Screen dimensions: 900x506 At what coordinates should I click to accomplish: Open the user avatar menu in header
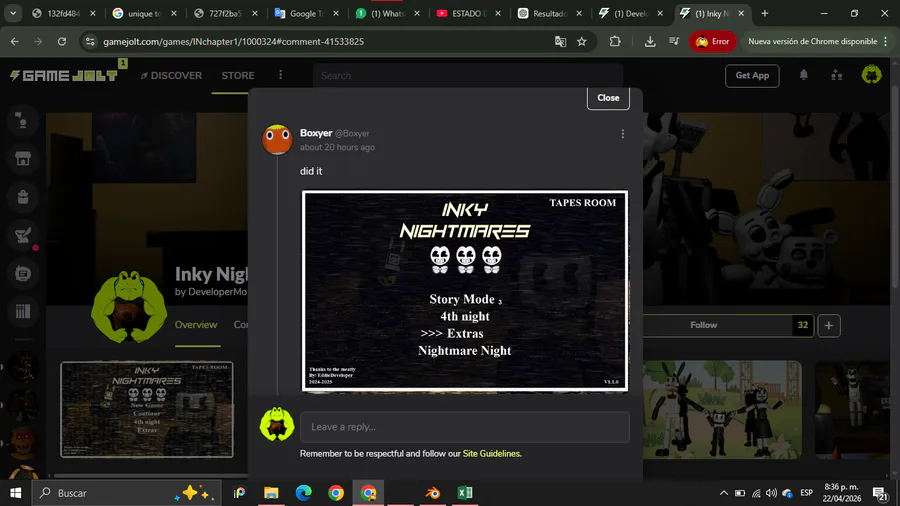pos(871,75)
